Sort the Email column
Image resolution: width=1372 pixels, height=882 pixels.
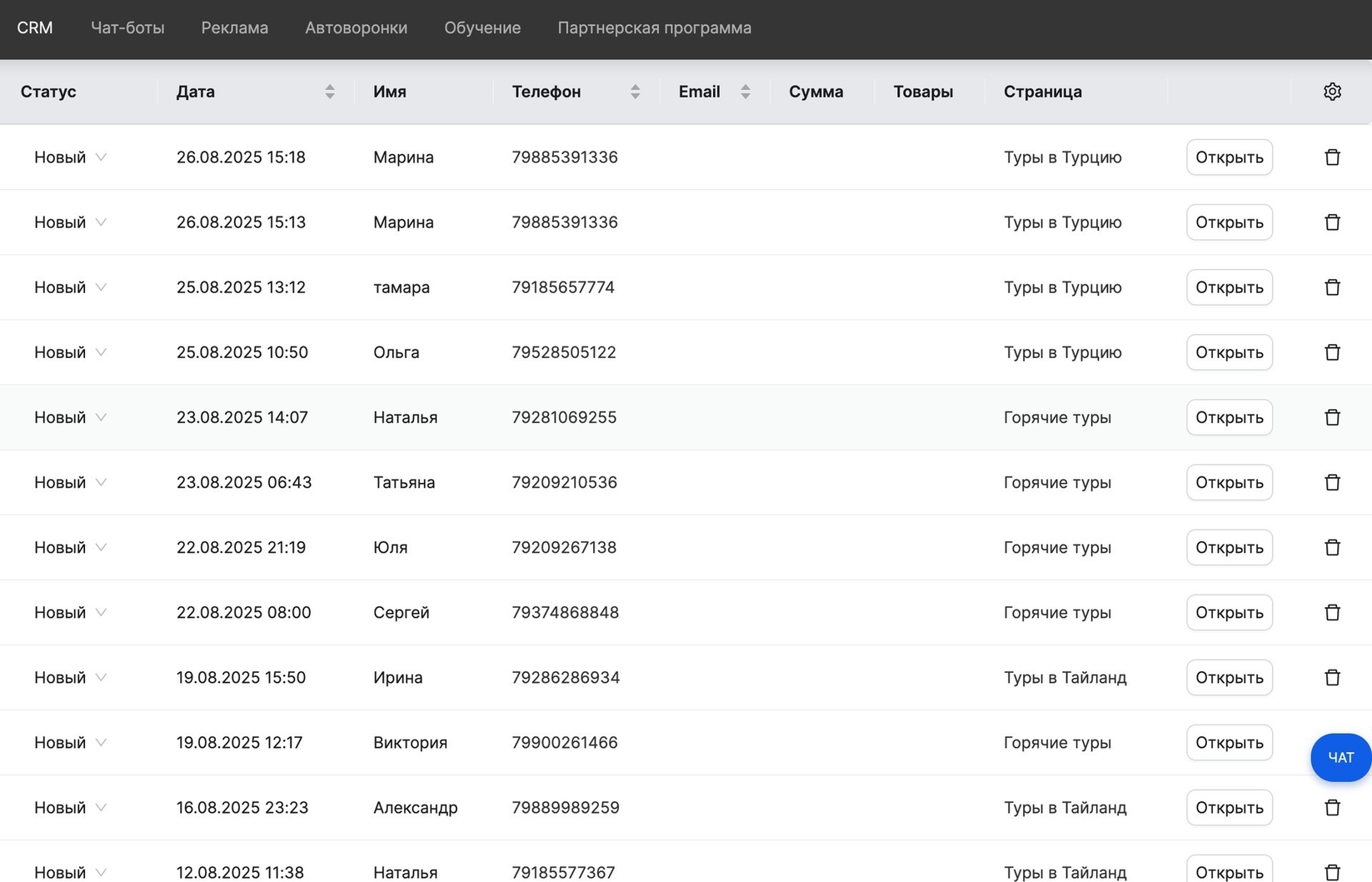pos(745,92)
